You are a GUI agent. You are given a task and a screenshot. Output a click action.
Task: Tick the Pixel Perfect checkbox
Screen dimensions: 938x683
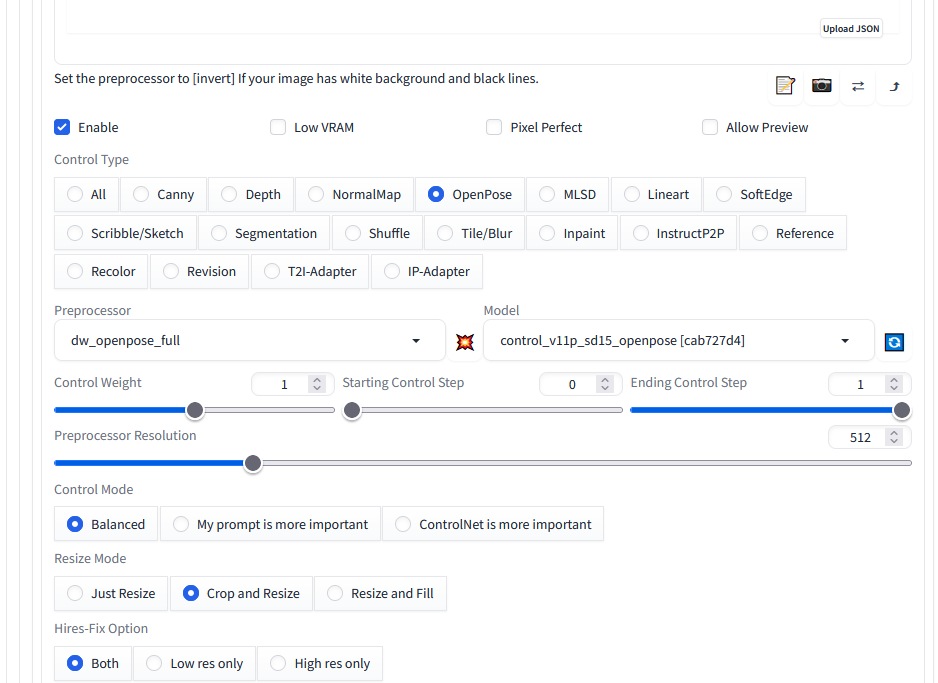[494, 127]
